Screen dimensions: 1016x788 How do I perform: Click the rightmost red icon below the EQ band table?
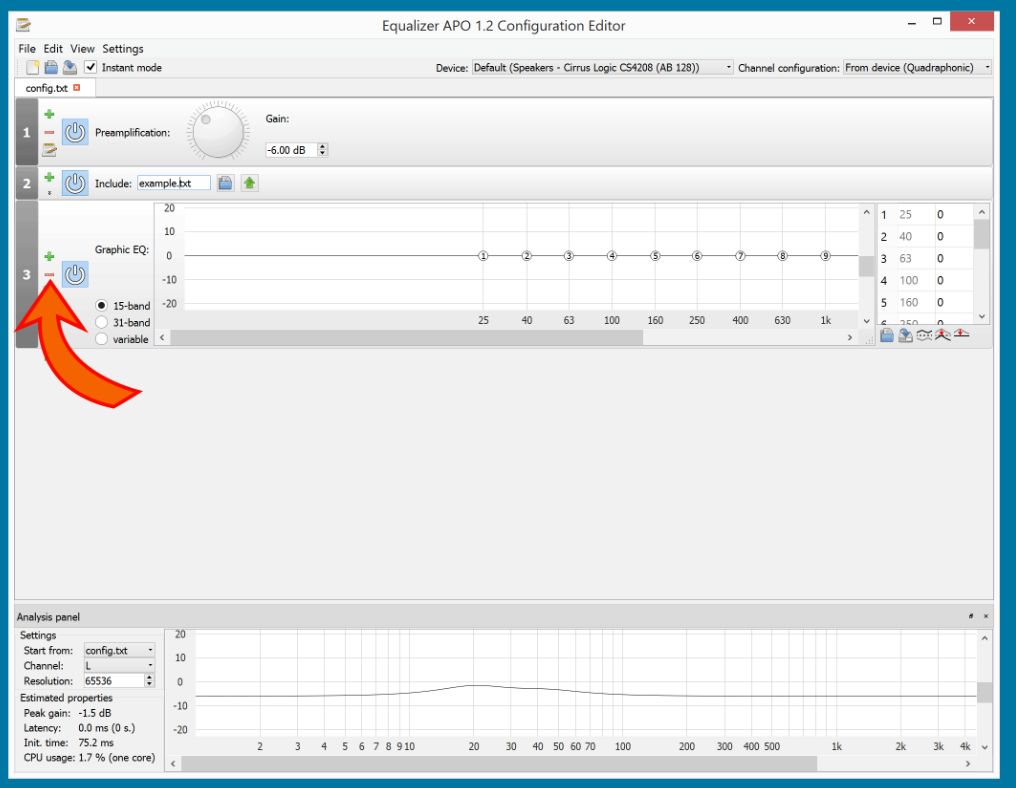click(x=961, y=335)
